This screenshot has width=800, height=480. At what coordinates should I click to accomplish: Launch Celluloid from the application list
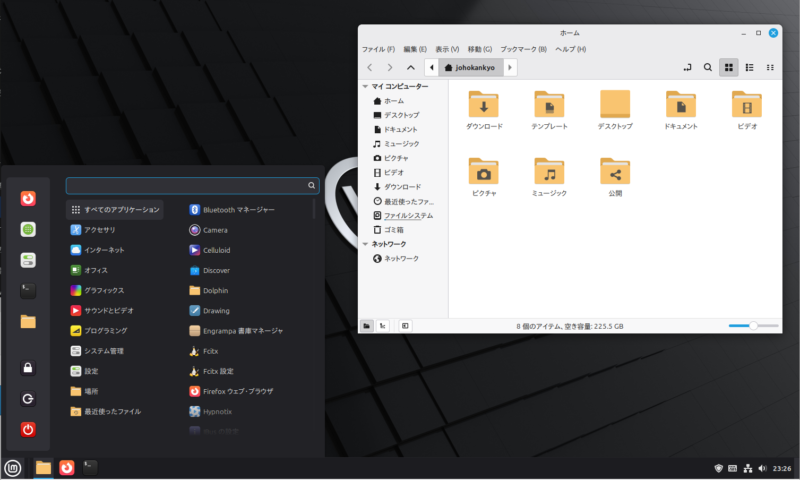216,250
